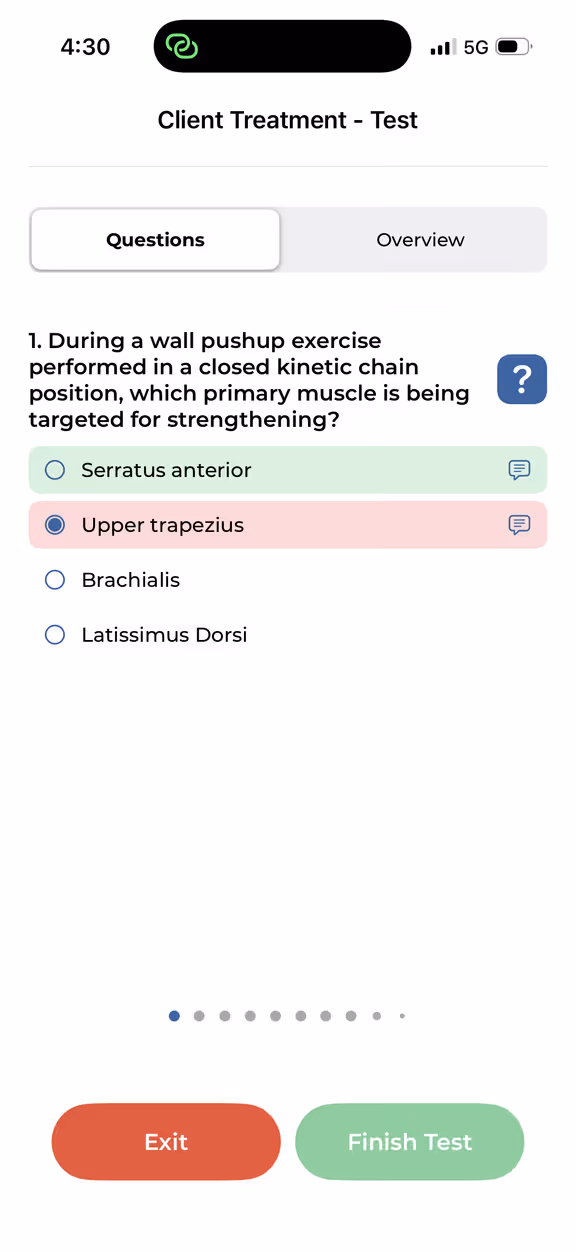Click the red Exit button
576x1252 pixels.
coord(166,1142)
